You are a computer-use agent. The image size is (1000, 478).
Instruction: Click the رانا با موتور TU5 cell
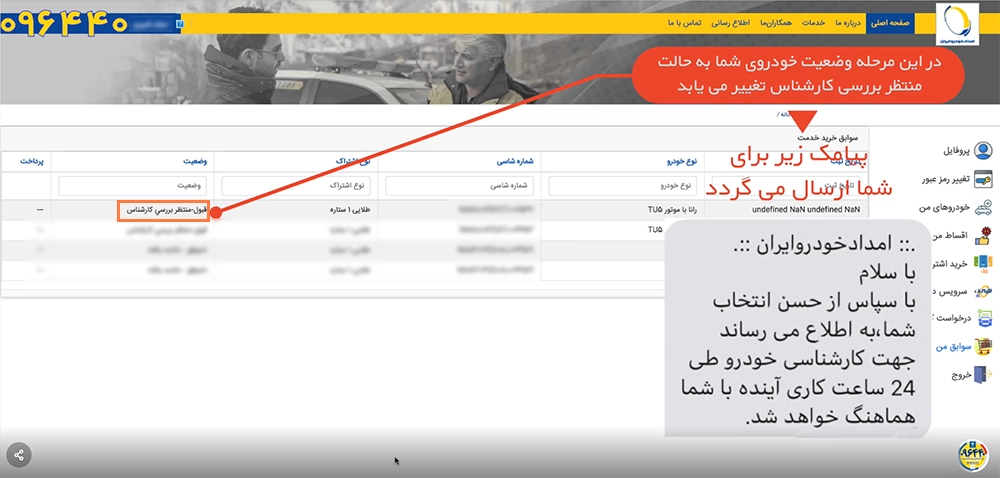[673, 210]
